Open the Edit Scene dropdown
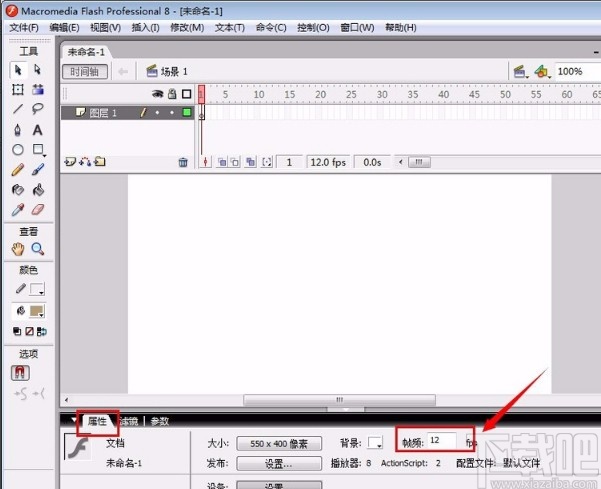 [x=521, y=72]
